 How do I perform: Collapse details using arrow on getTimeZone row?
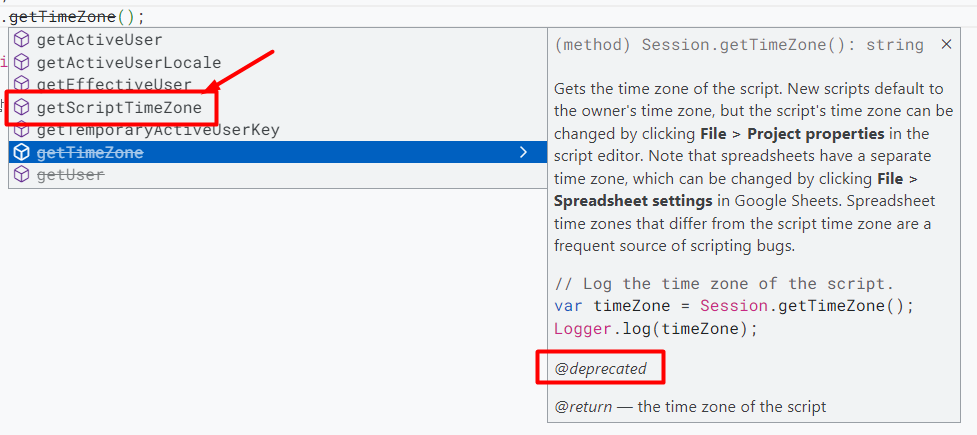(x=522, y=153)
